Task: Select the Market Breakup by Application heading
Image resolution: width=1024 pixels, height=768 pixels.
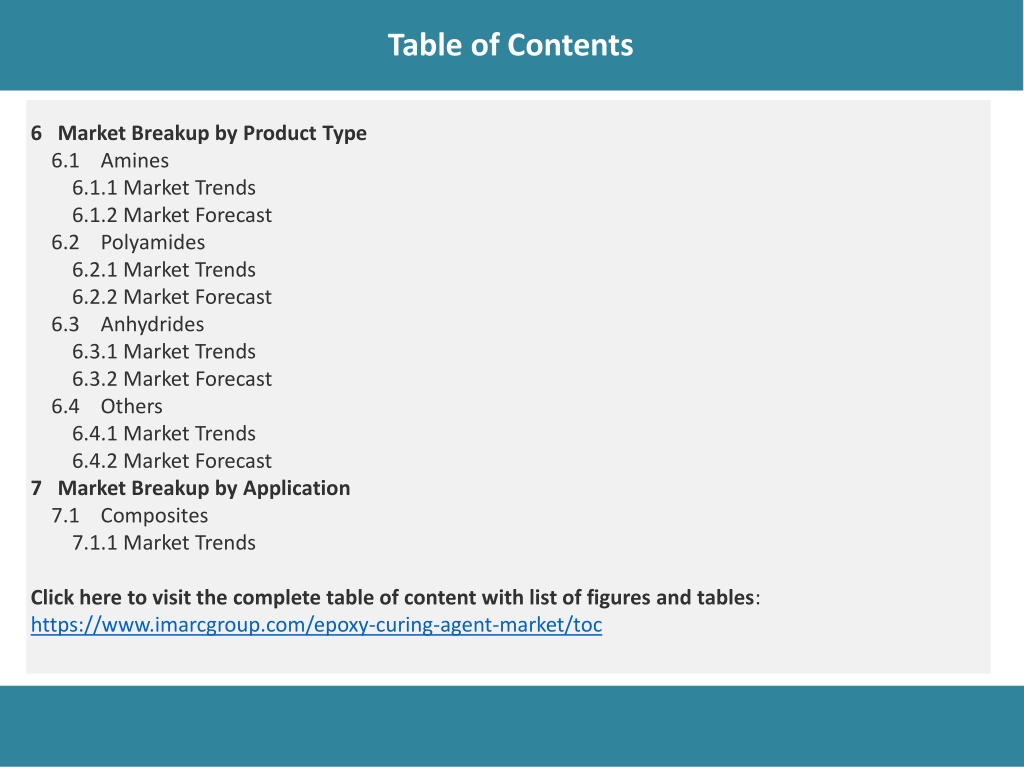Action: [x=191, y=488]
